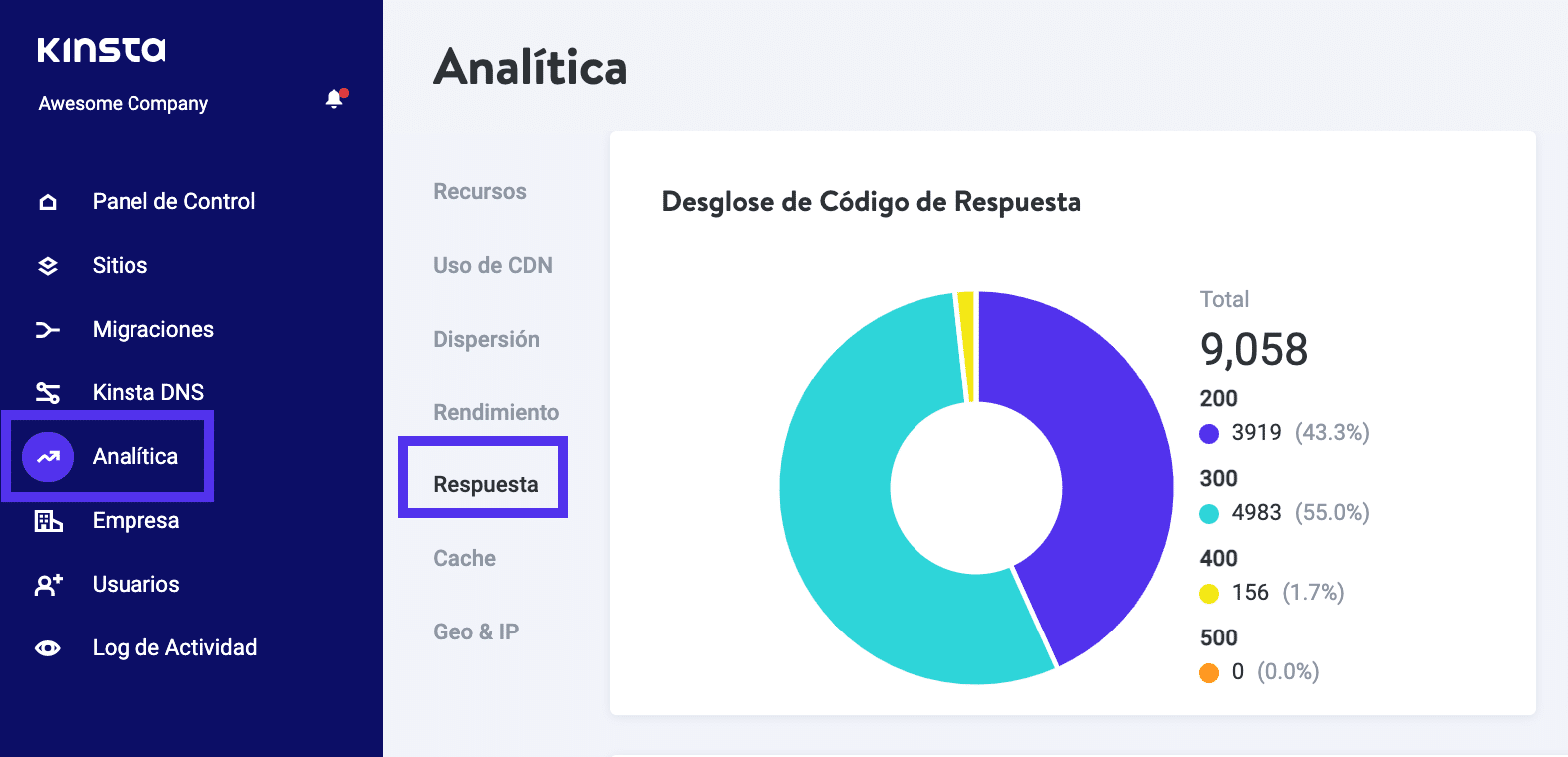Click the Analítica trend icon

(x=48, y=457)
